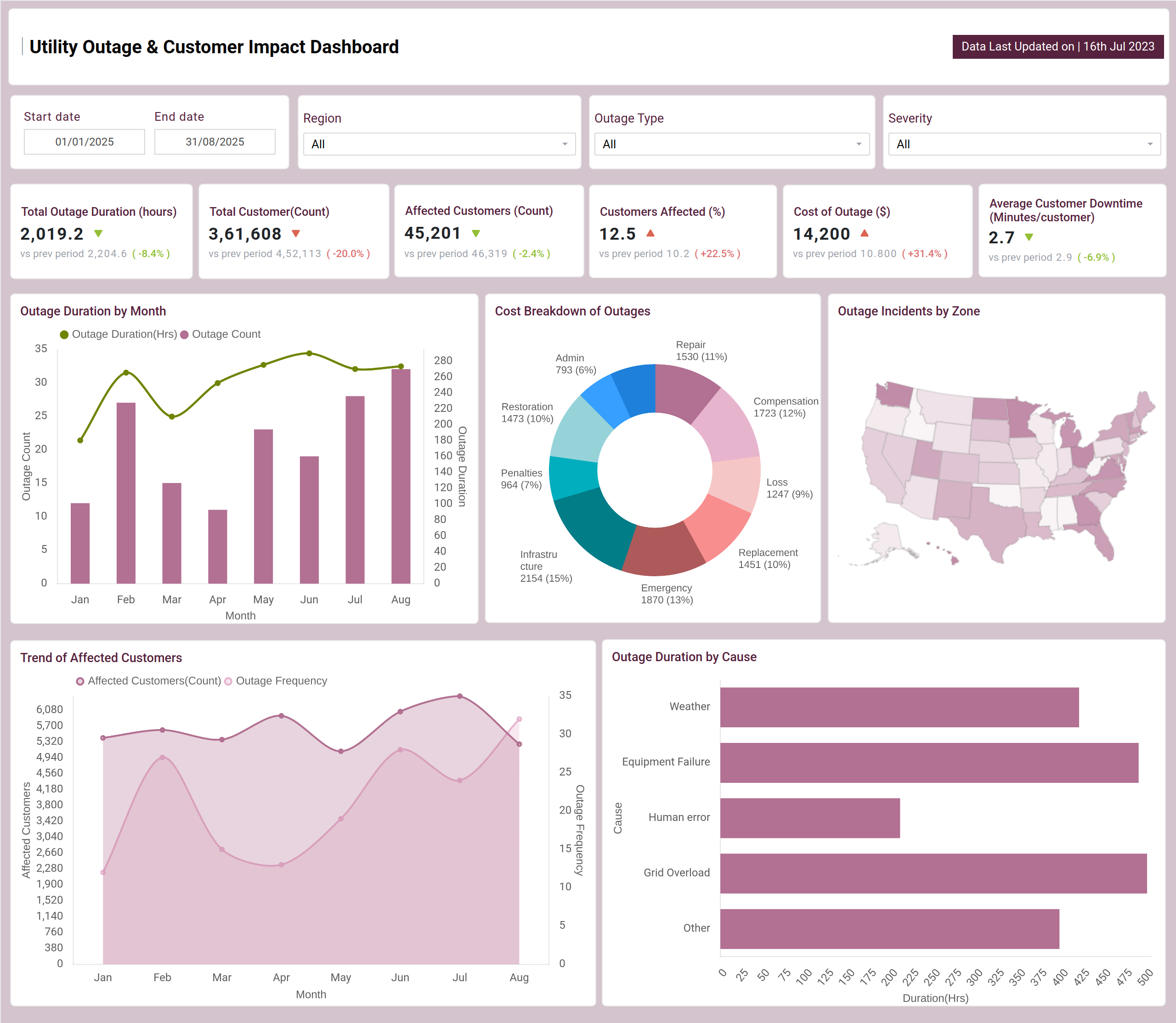This screenshot has width=1176, height=1023.
Task: Click the 'Outage Incidents by Zone' title
Action: tap(908, 311)
